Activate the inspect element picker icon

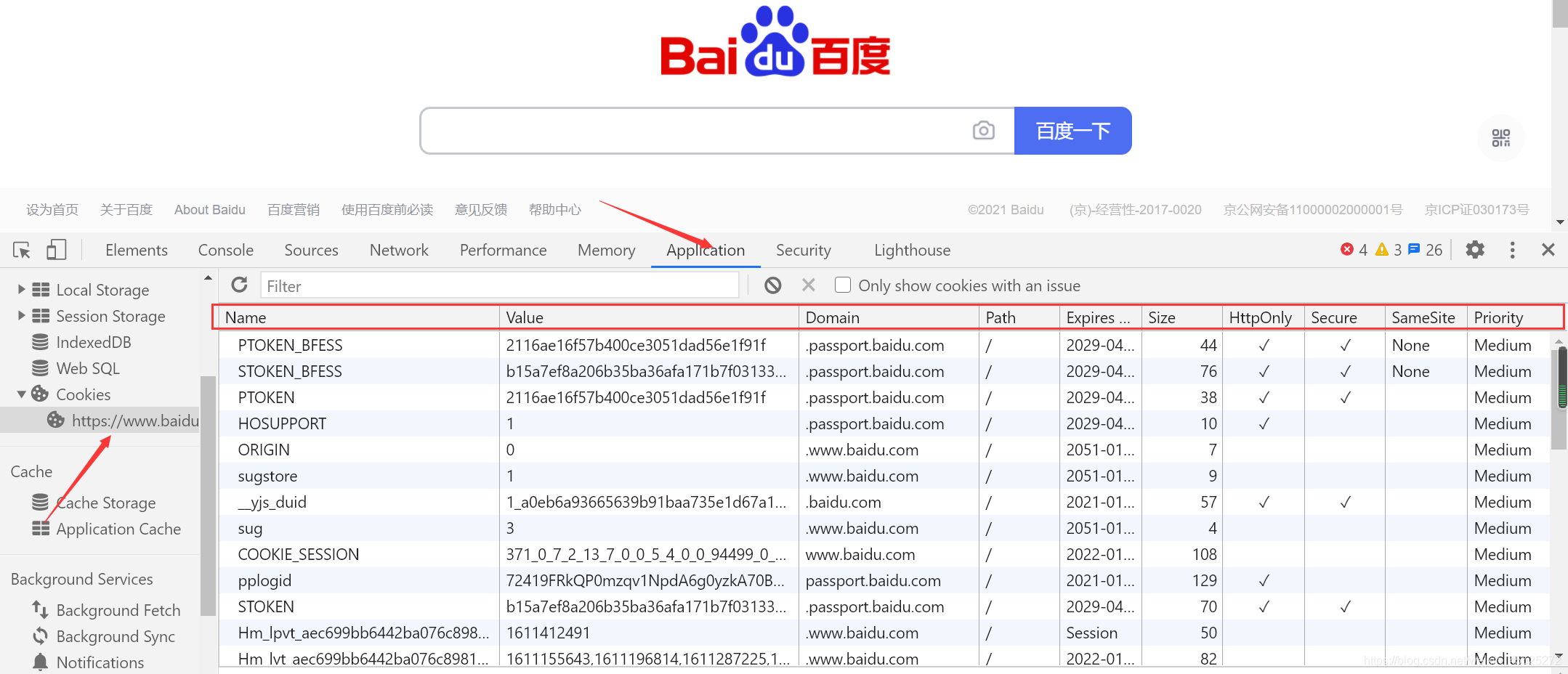pos(22,250)
